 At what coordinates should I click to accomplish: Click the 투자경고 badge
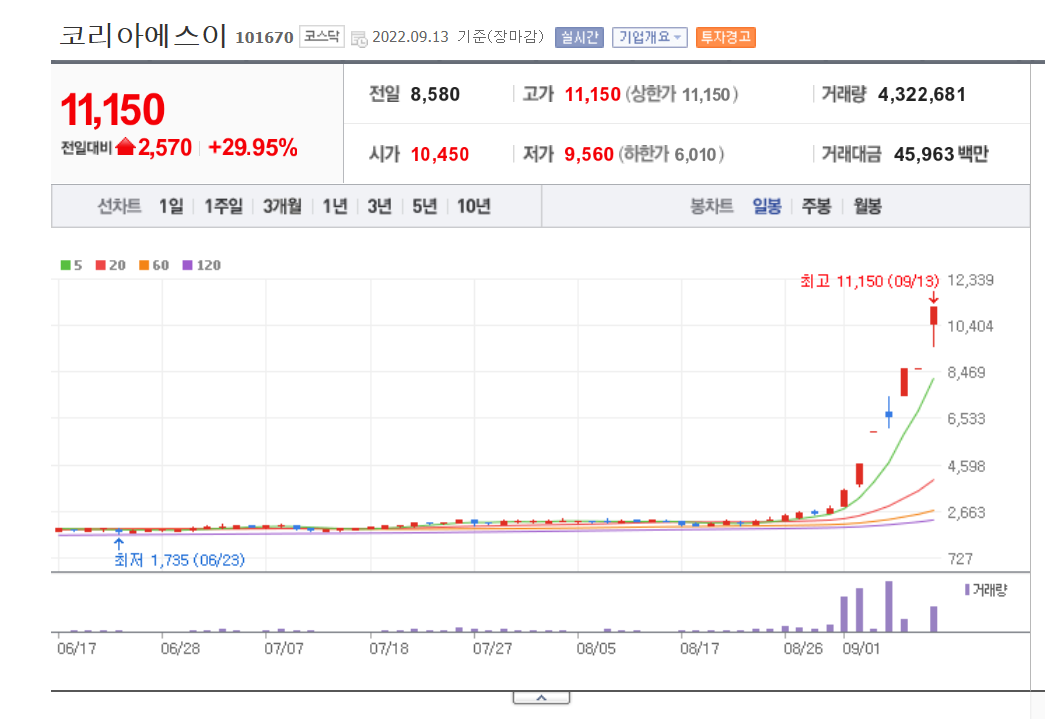pyautogui.click(x=726, y=37)
